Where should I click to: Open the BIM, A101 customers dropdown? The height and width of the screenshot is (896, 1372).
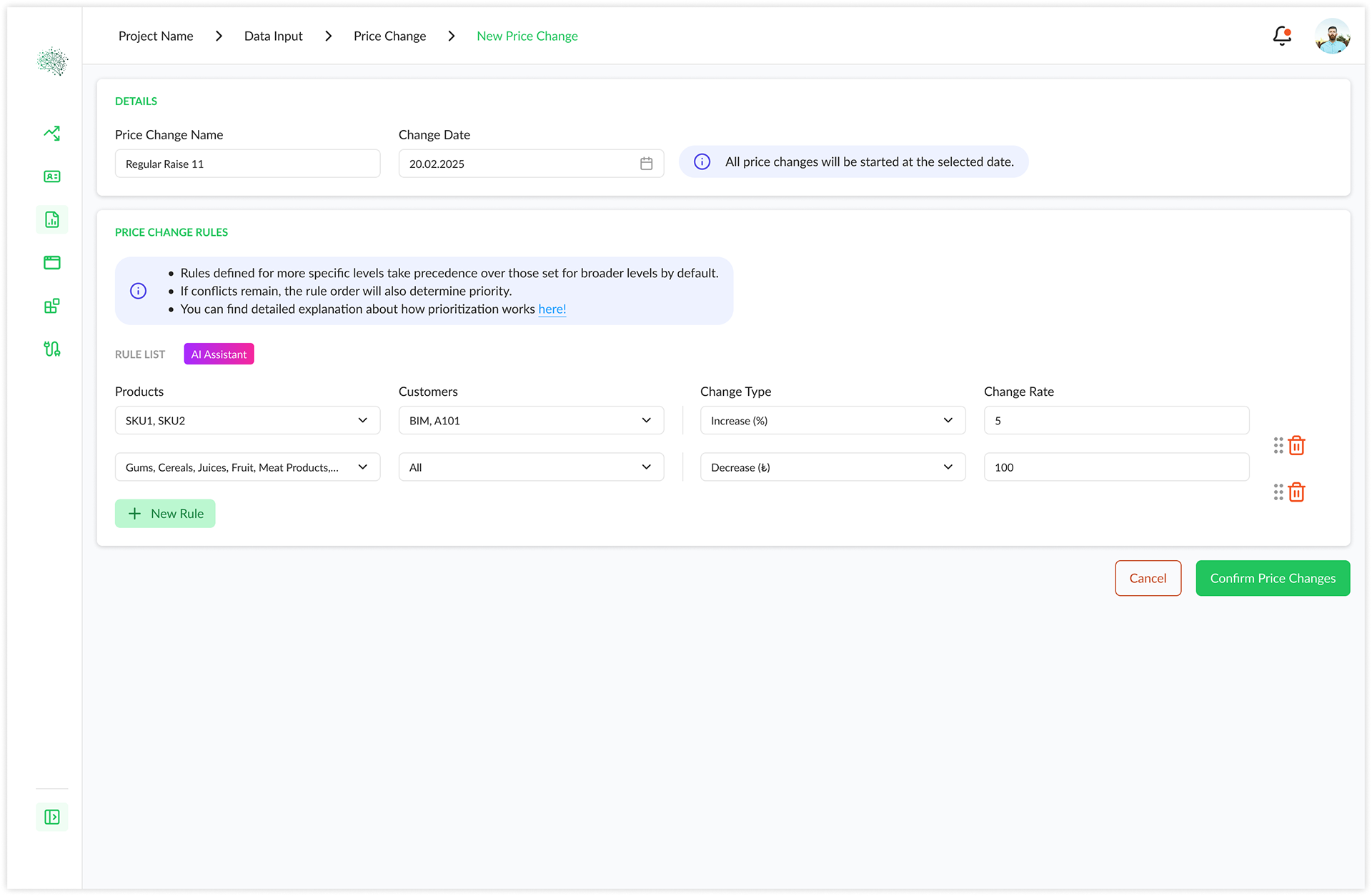point(646,420)
